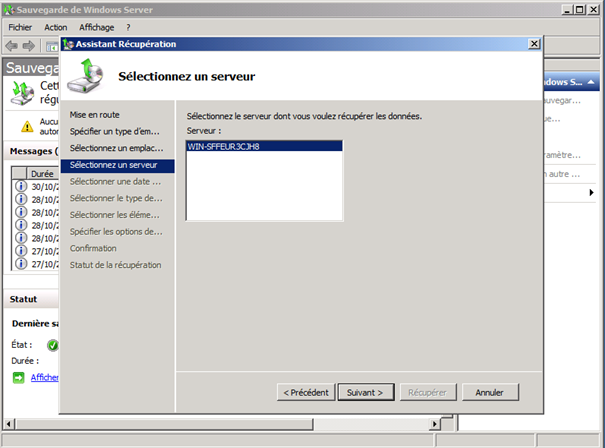Collapse the Actions pane header arrow
The height and width of the screenshot is (448, 605).
(591, 82)
